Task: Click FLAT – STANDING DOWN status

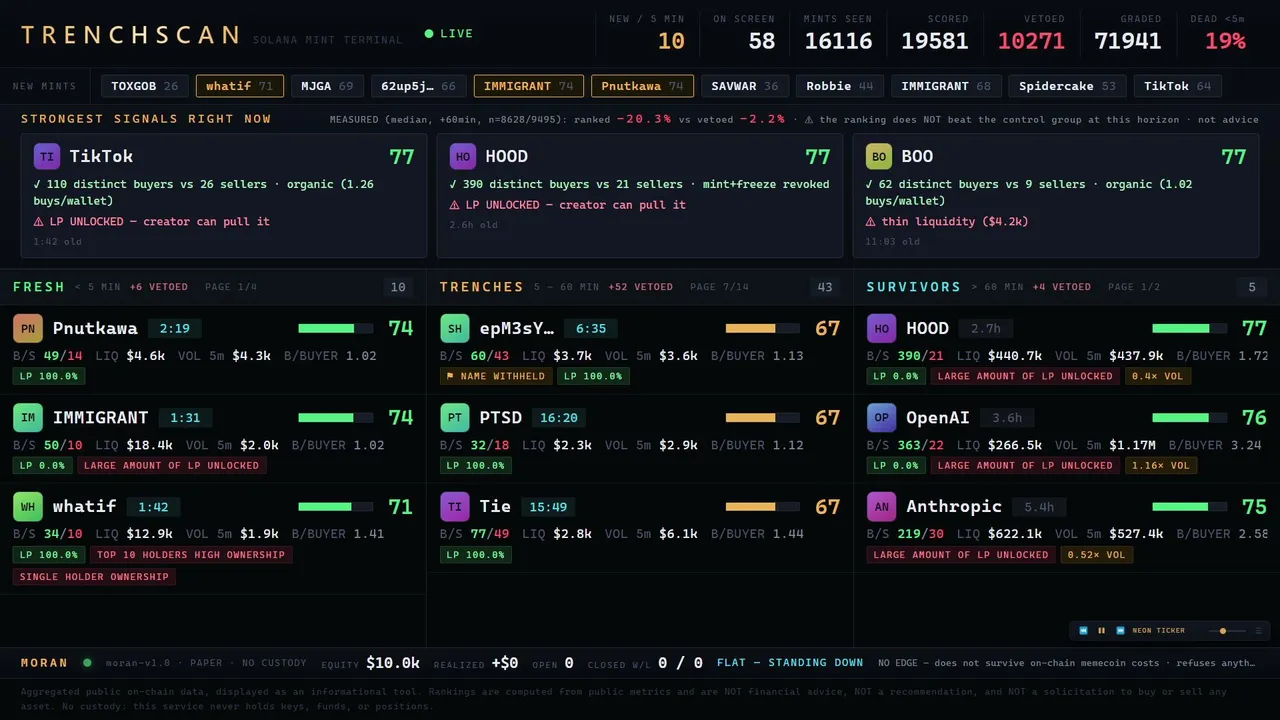Action: tap(790, 662)
